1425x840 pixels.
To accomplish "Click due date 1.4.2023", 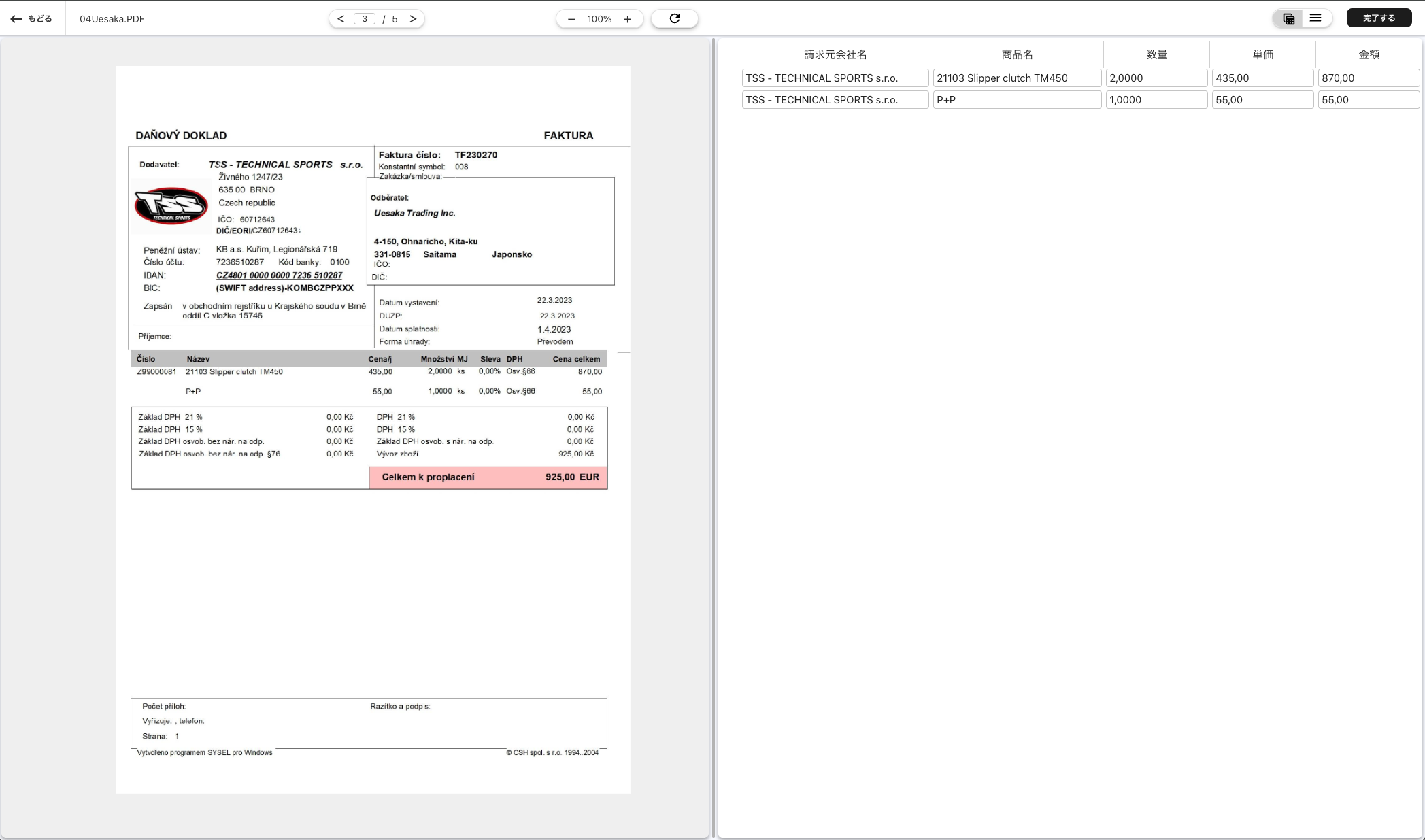I will [554, 329].
